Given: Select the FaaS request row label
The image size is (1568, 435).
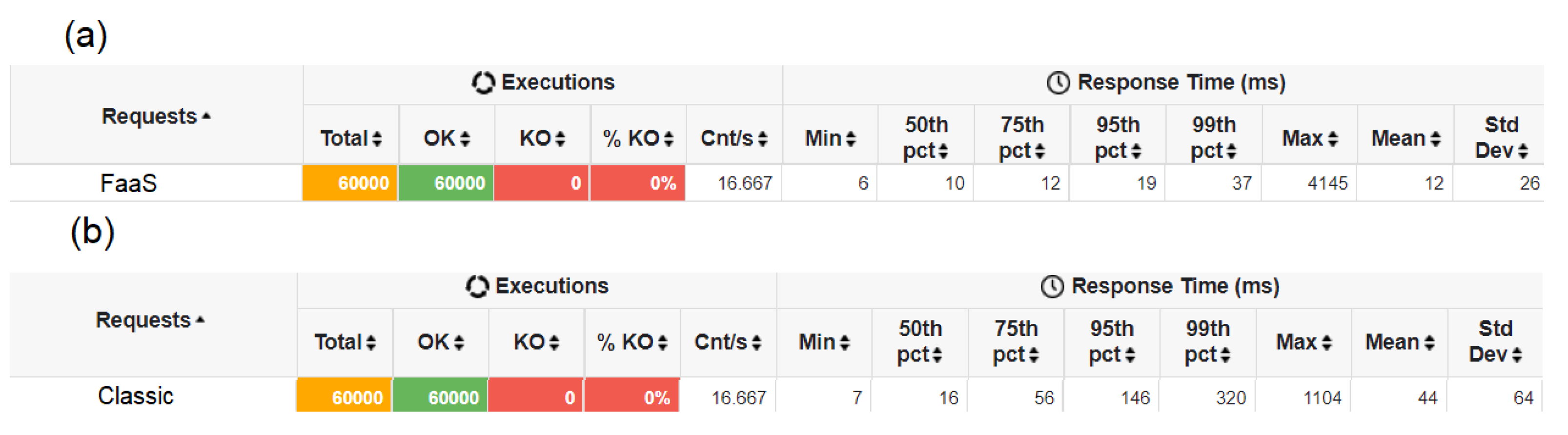Looking at the screenshot, I should coord(128,183).
